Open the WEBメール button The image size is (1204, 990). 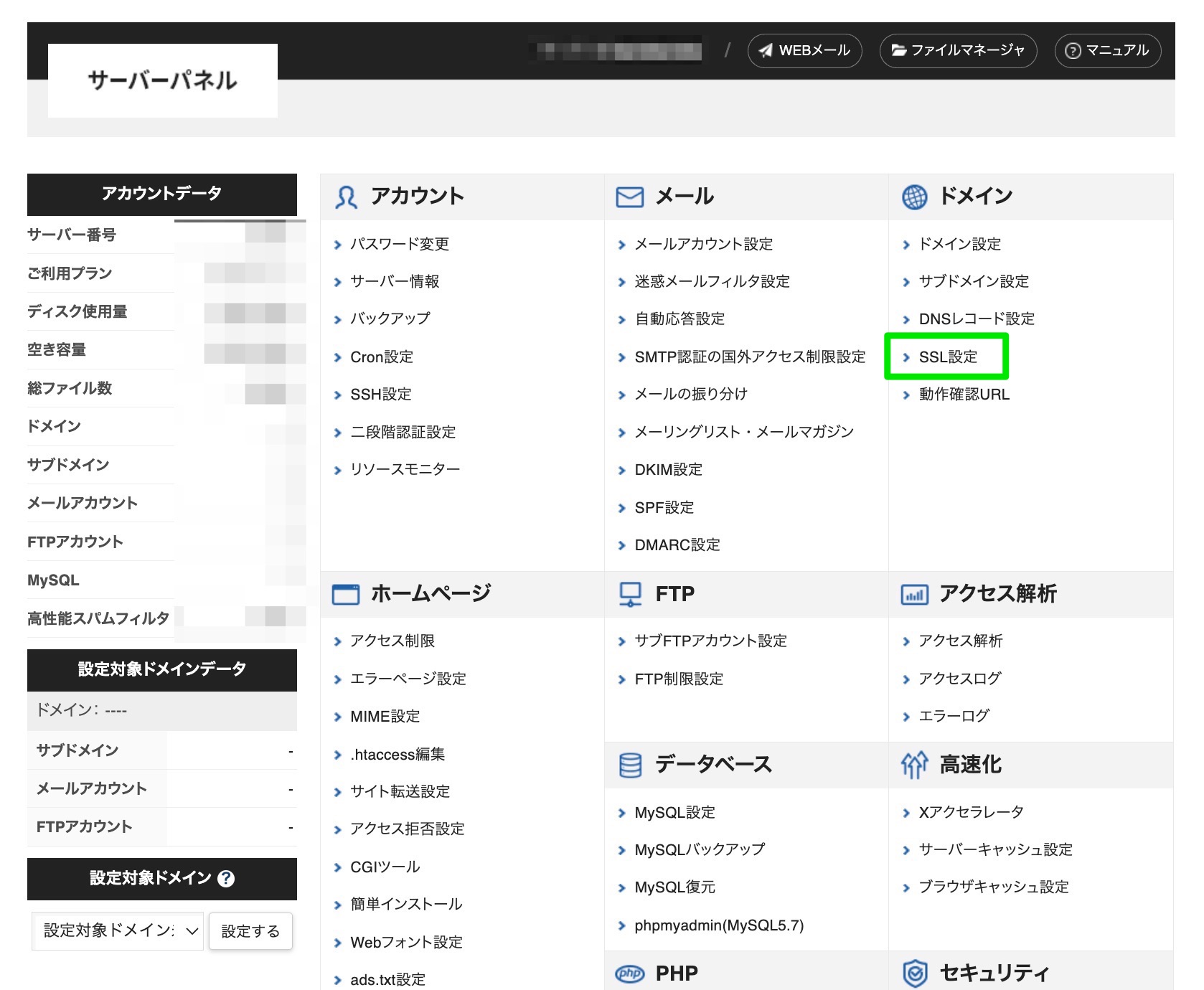pos(804,50)
